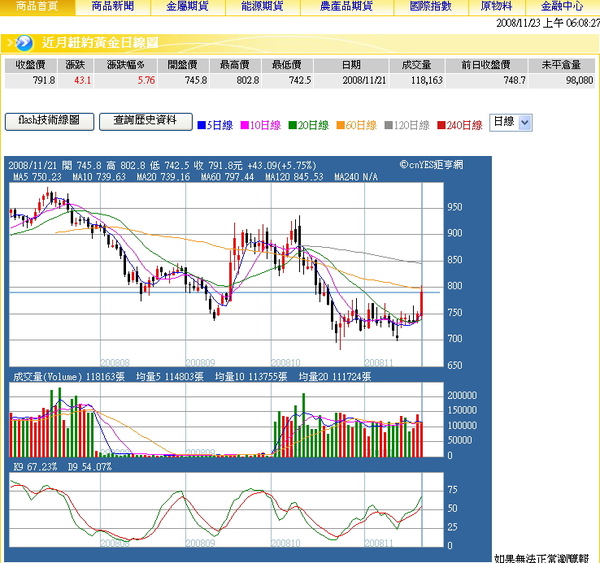600x563 pixels.
Task: Open the 商品首頁 tab
Action: [37, 7]
